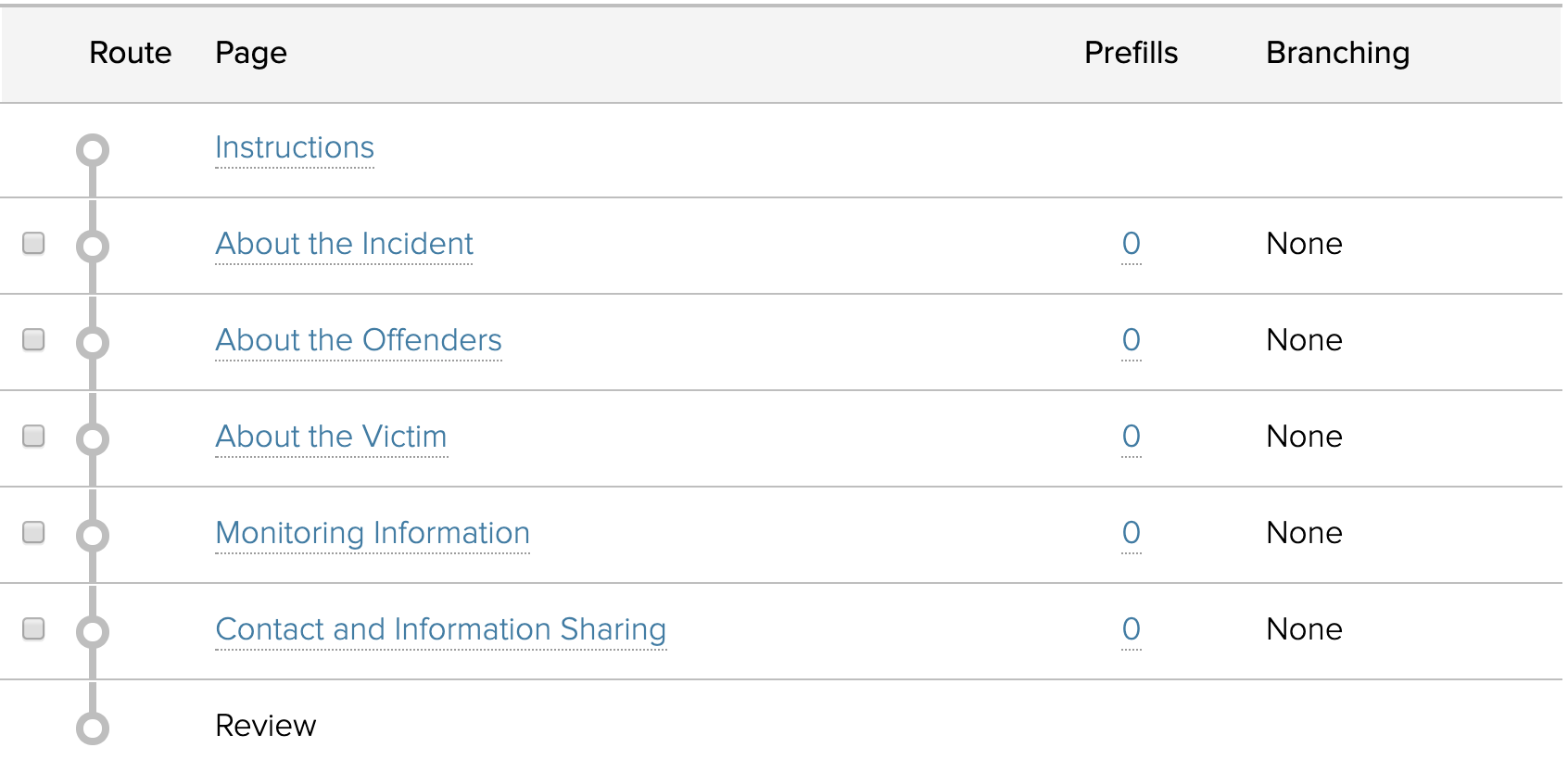Click the Review route node circle

[93, 728]
